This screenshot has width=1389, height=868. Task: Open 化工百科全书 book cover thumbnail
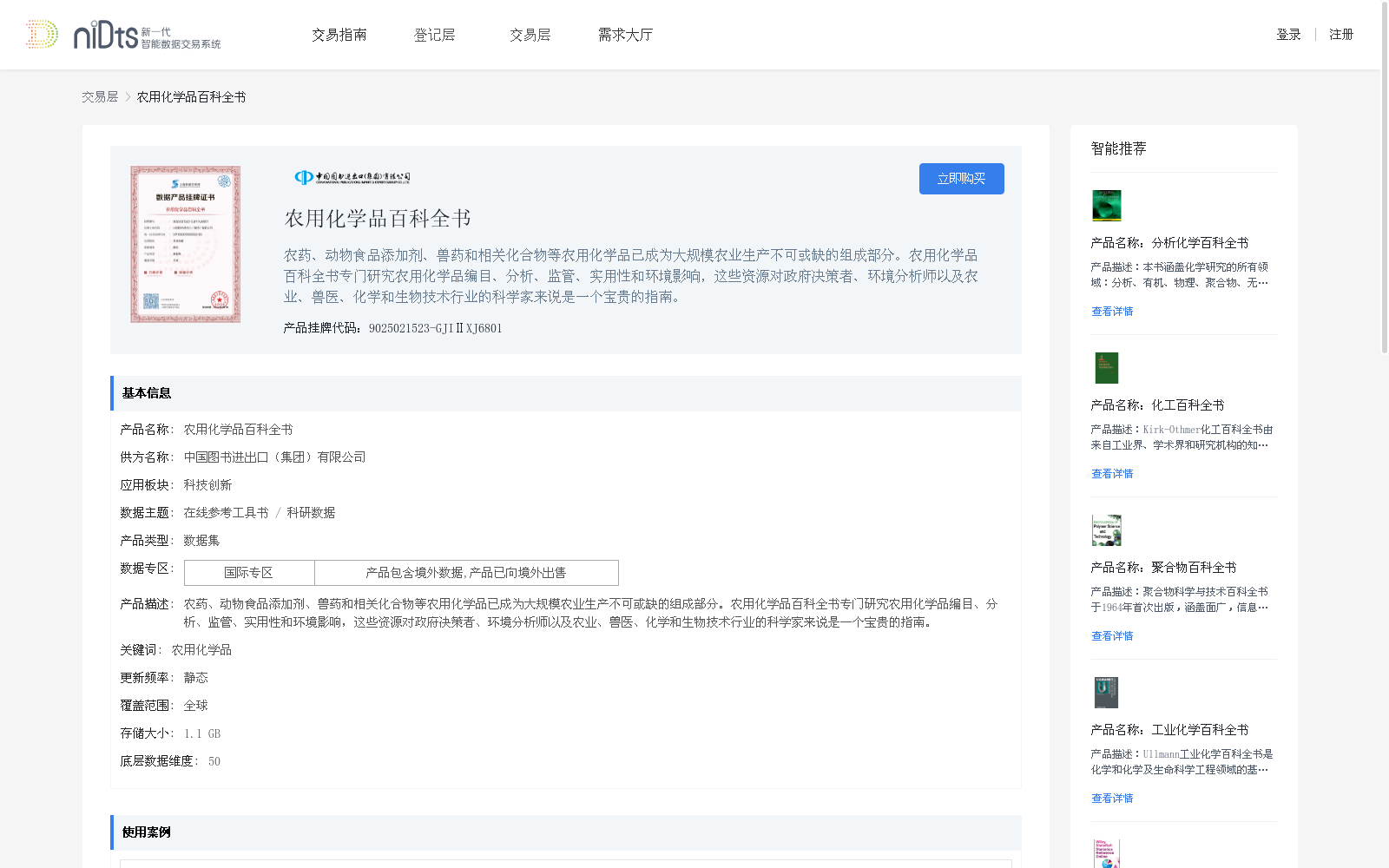[x=1107, y=368]
